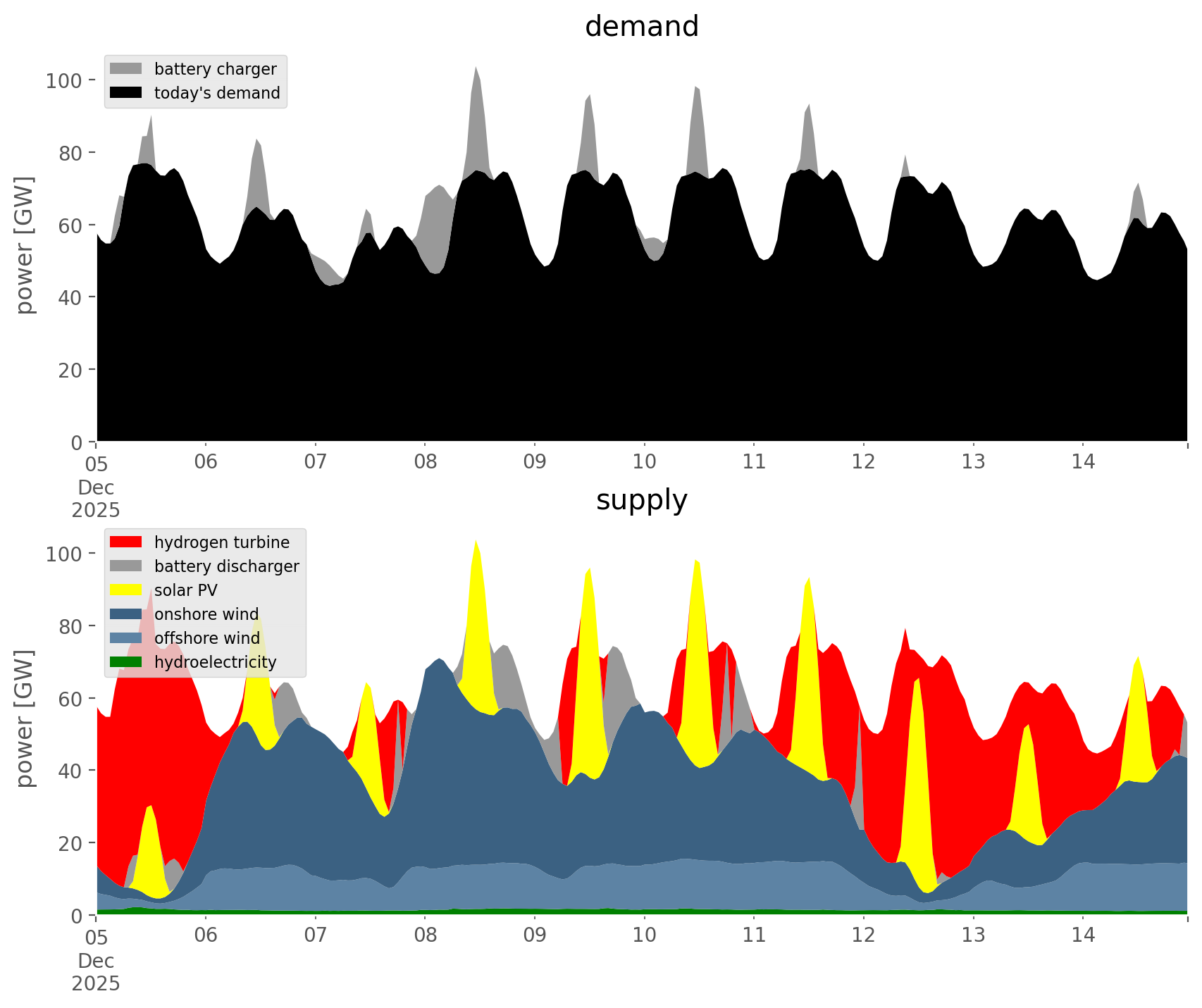Click the yellow solar PV legend swatch

tap(126, 590)
